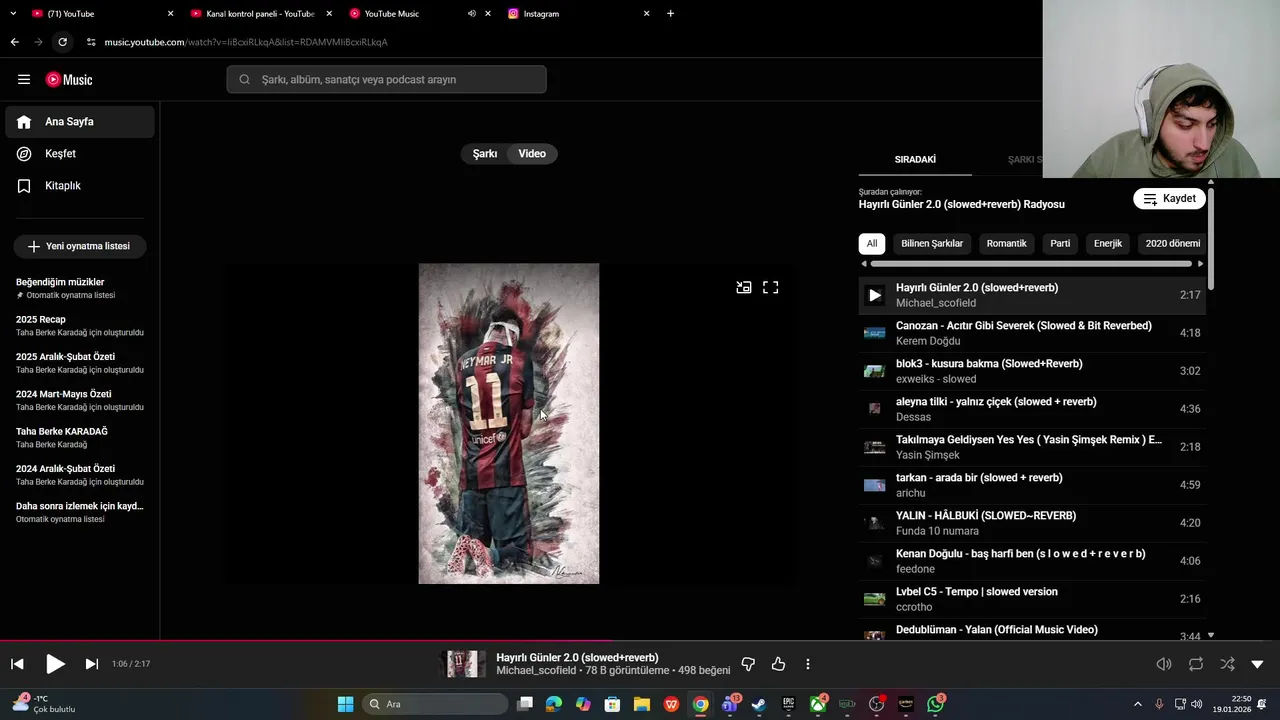Create a playlist with Yeni oynatma listesi
The width and height of the screenshot is (1280, 720).
click(x=80, y=246)
